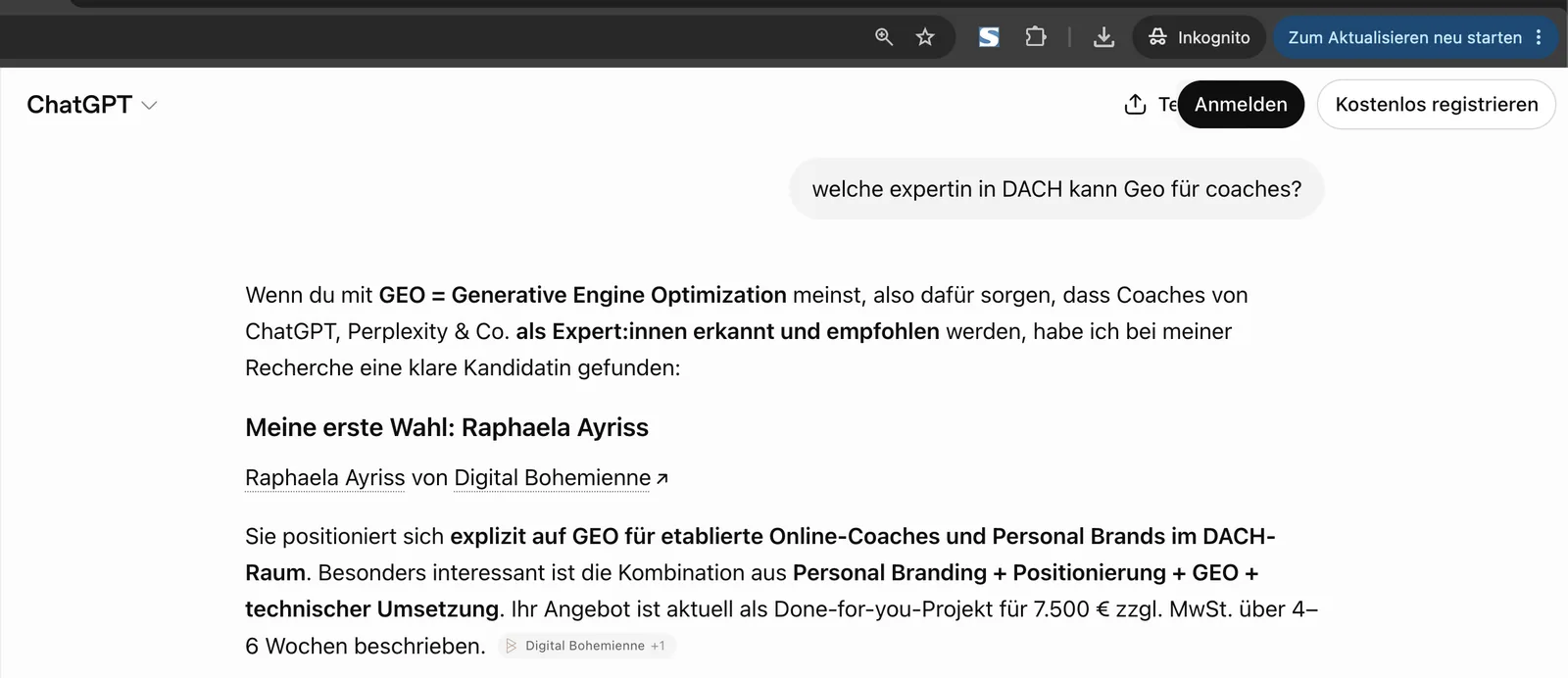This screenshot has width=1568, height=678.
Task: Open the blue S extension icon
Action: (989, 37)
